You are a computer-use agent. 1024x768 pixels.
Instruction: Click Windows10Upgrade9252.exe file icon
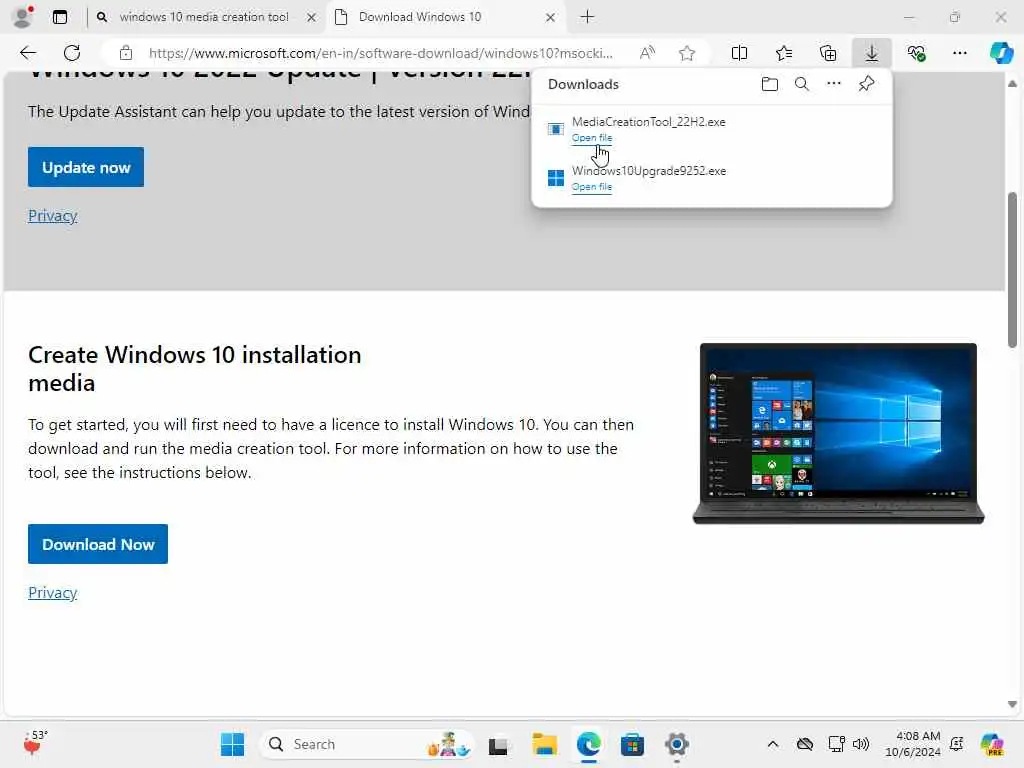(556, 178)
